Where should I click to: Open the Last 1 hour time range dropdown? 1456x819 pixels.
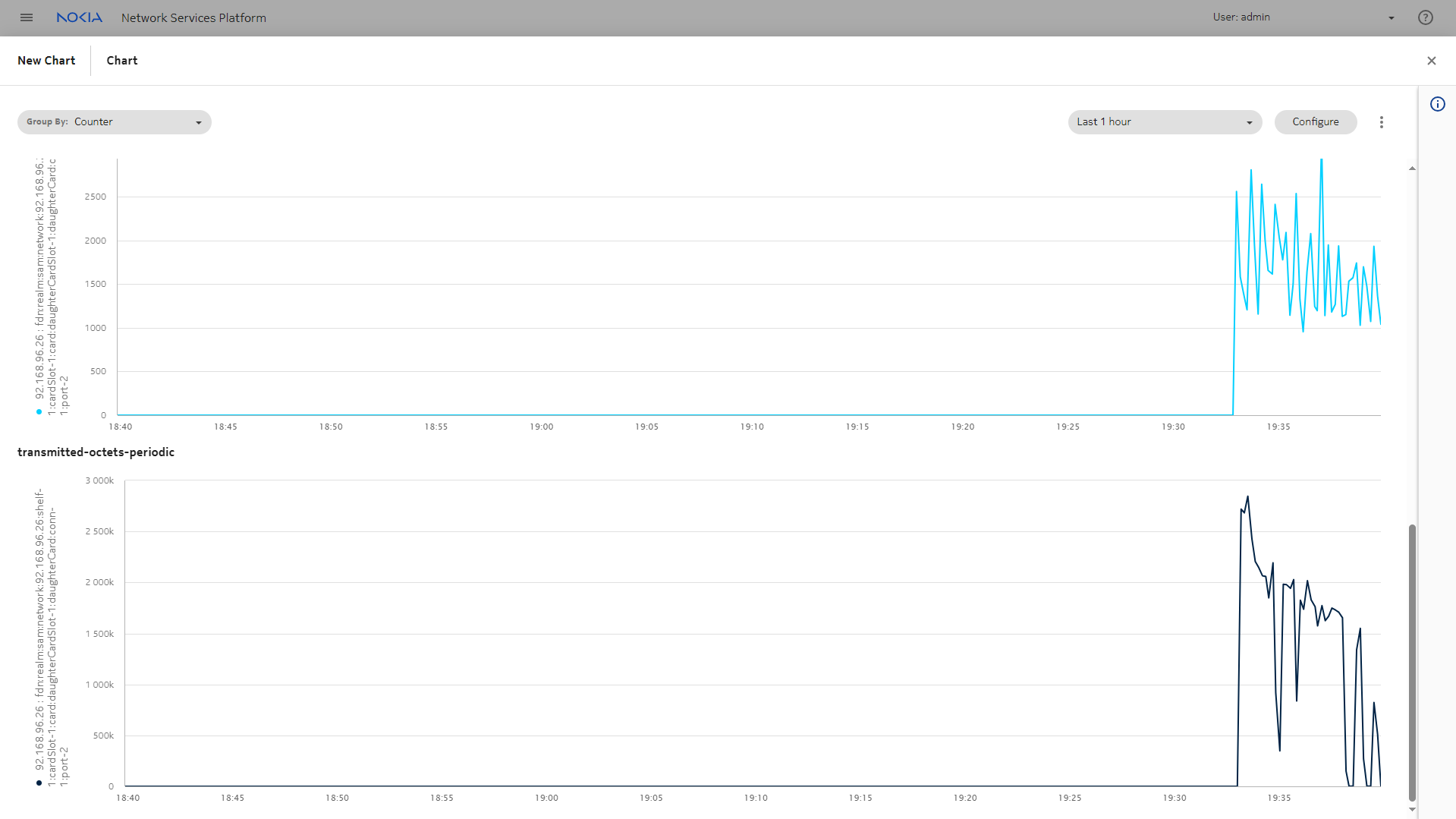1164,122
